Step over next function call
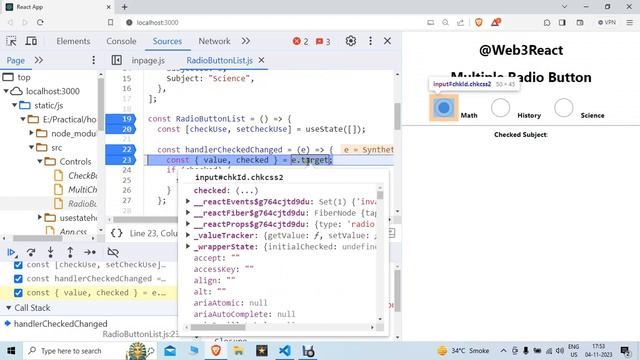 31,252
